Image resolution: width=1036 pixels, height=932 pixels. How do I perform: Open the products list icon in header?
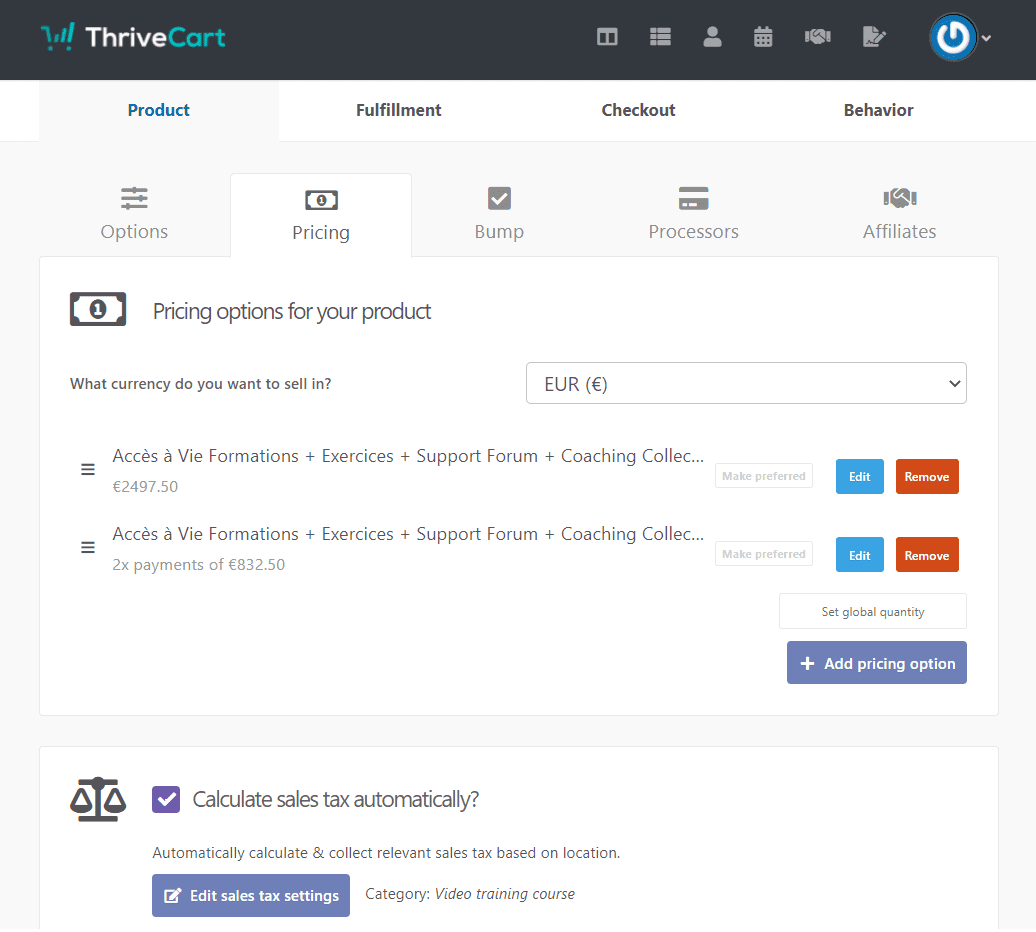coord(660,37)
